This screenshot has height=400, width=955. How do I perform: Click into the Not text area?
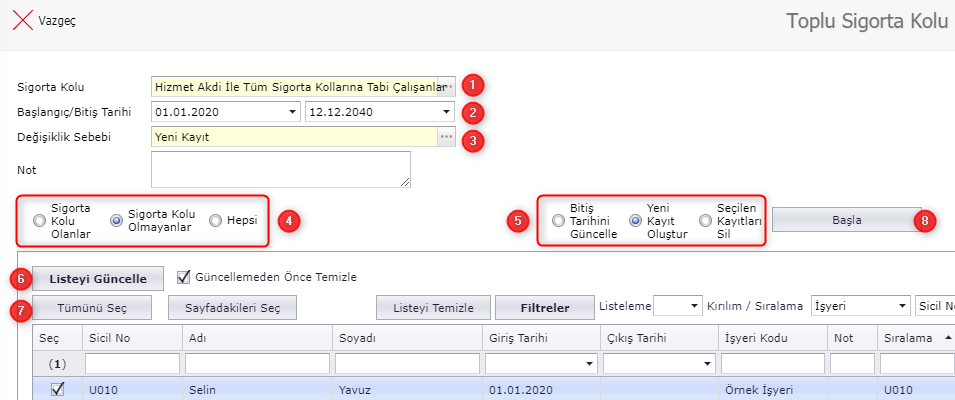coord(280,169)
